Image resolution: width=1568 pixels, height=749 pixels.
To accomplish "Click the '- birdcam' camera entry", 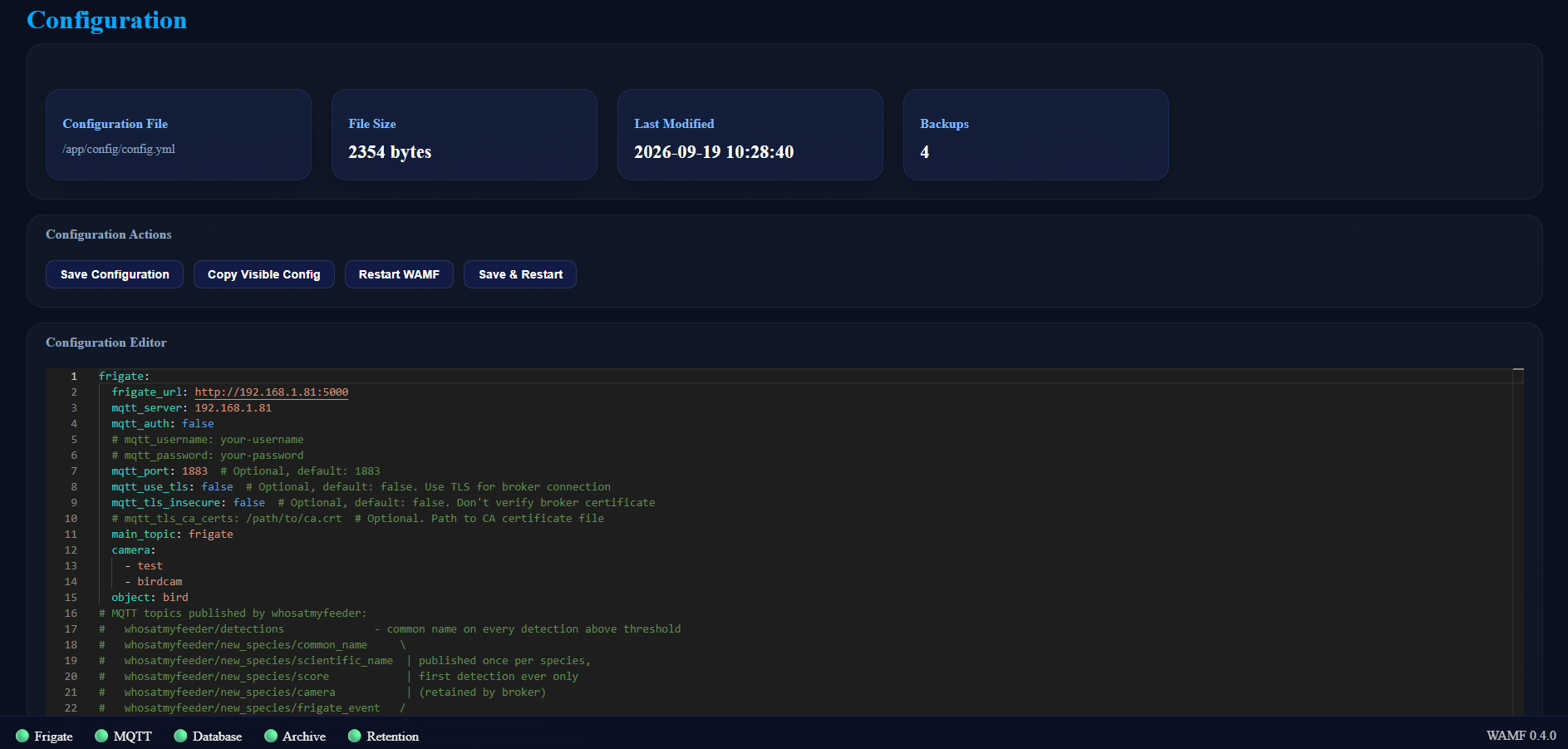I will coord(154,582).
